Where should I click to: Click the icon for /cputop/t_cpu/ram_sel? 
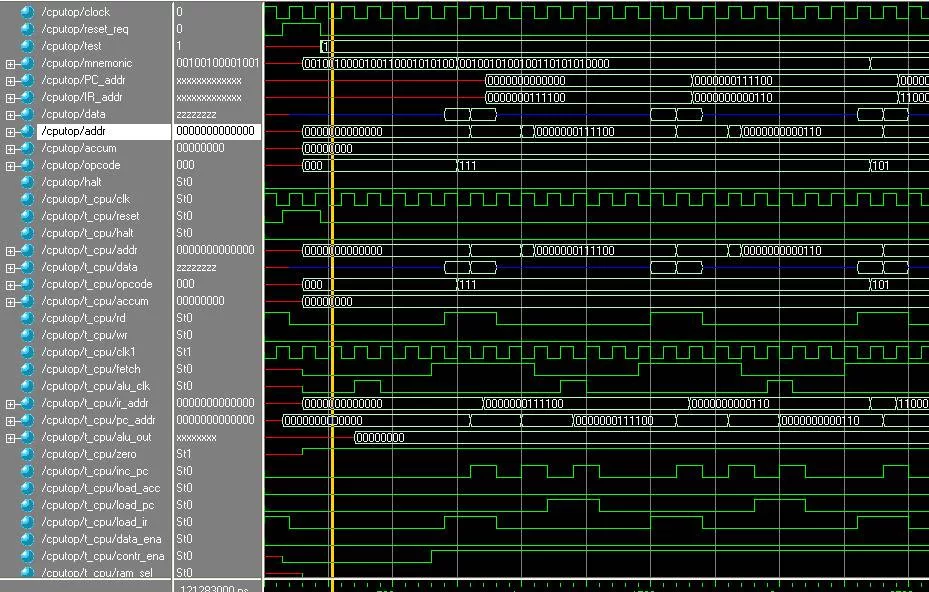pos(27,572)
